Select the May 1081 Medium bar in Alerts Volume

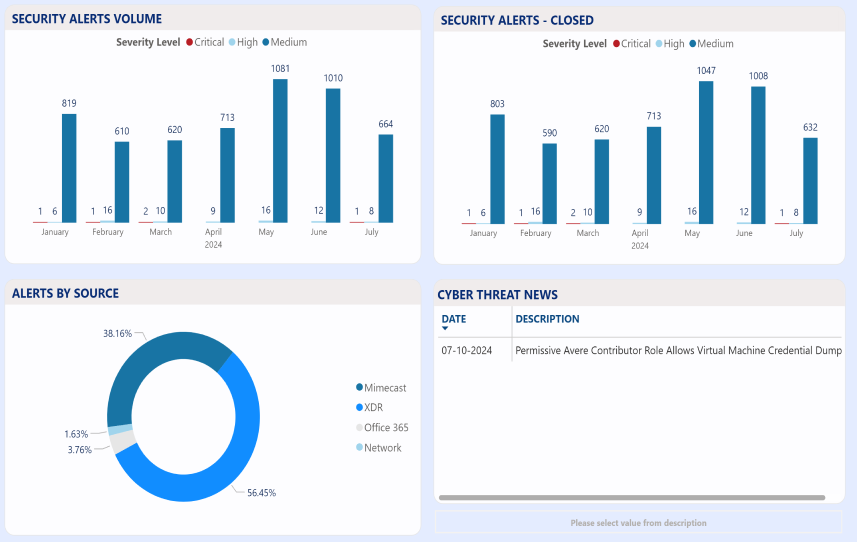(280, 151)
